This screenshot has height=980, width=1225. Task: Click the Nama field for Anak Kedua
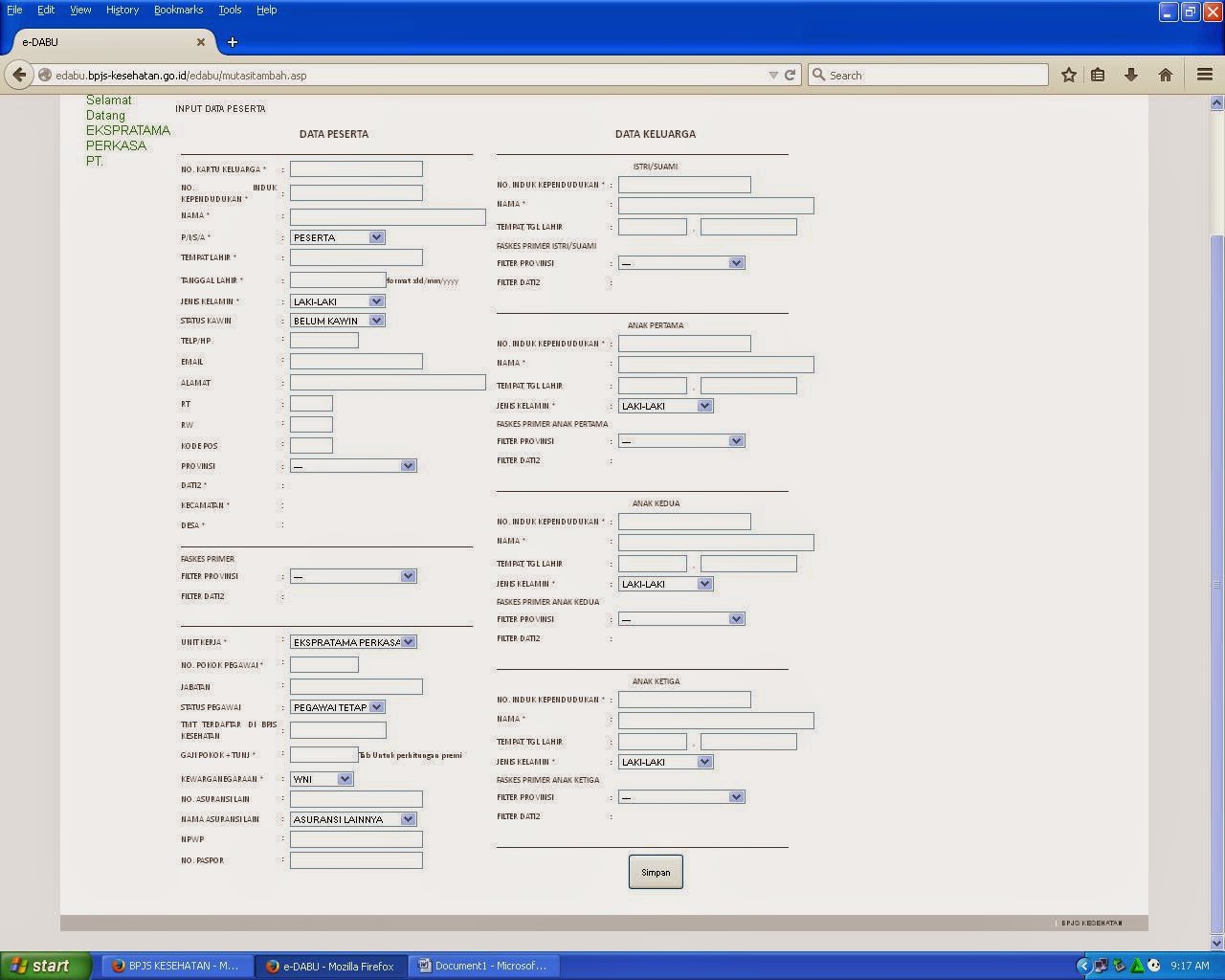716,543
